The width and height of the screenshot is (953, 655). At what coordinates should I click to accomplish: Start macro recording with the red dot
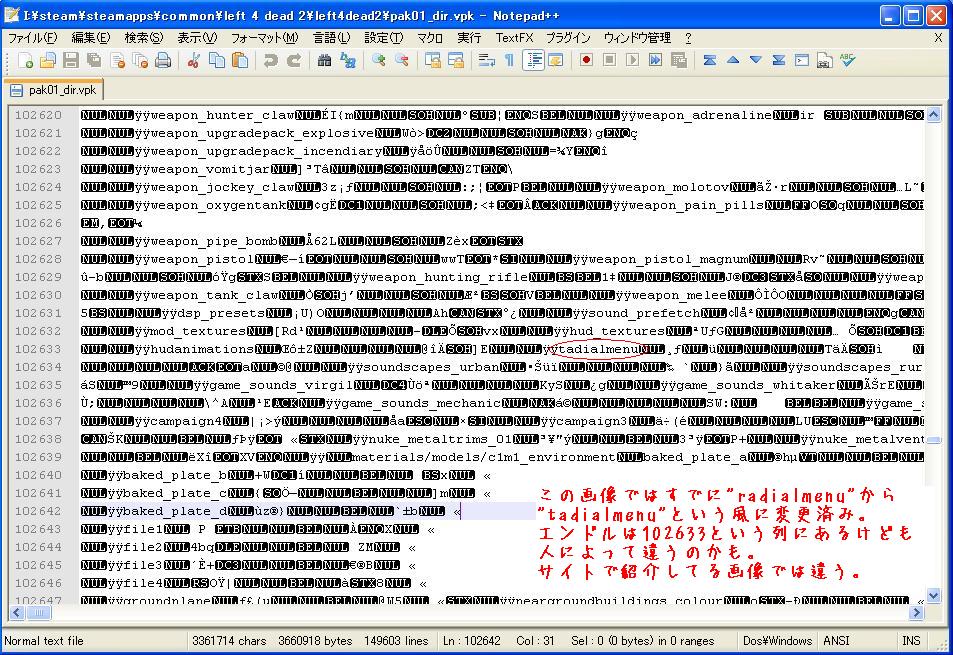[x=587, y=60]
